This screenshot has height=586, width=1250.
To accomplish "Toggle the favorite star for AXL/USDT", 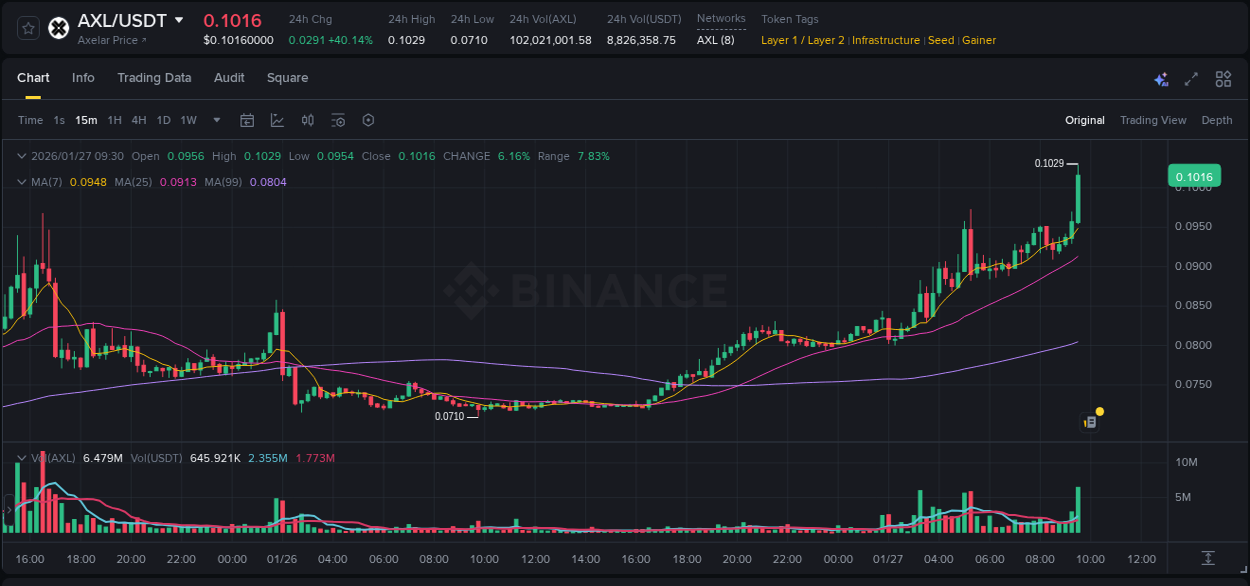I will tap(27, 27).
